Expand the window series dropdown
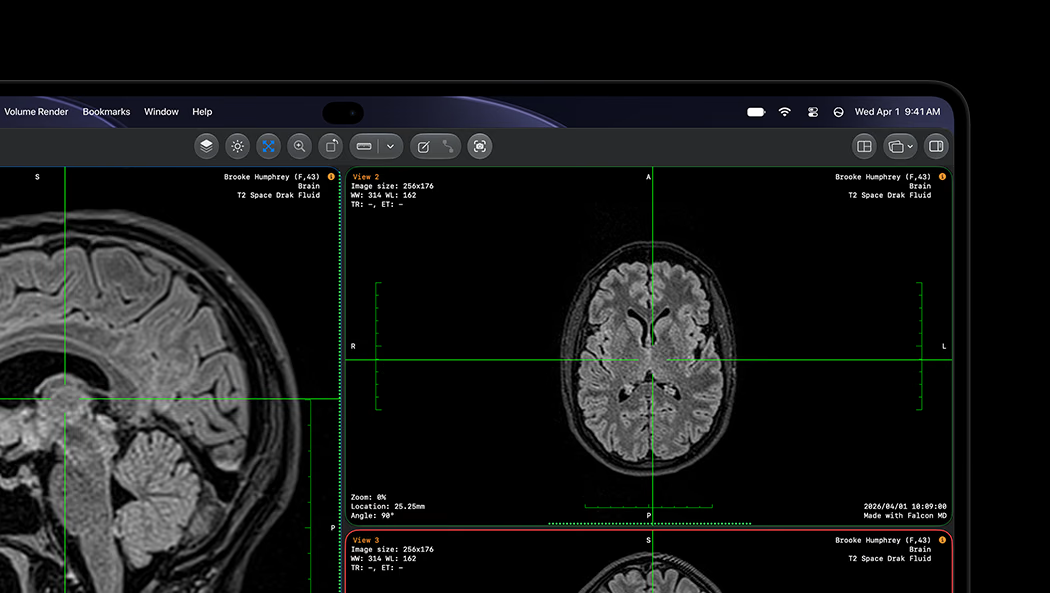 (900, 146)
